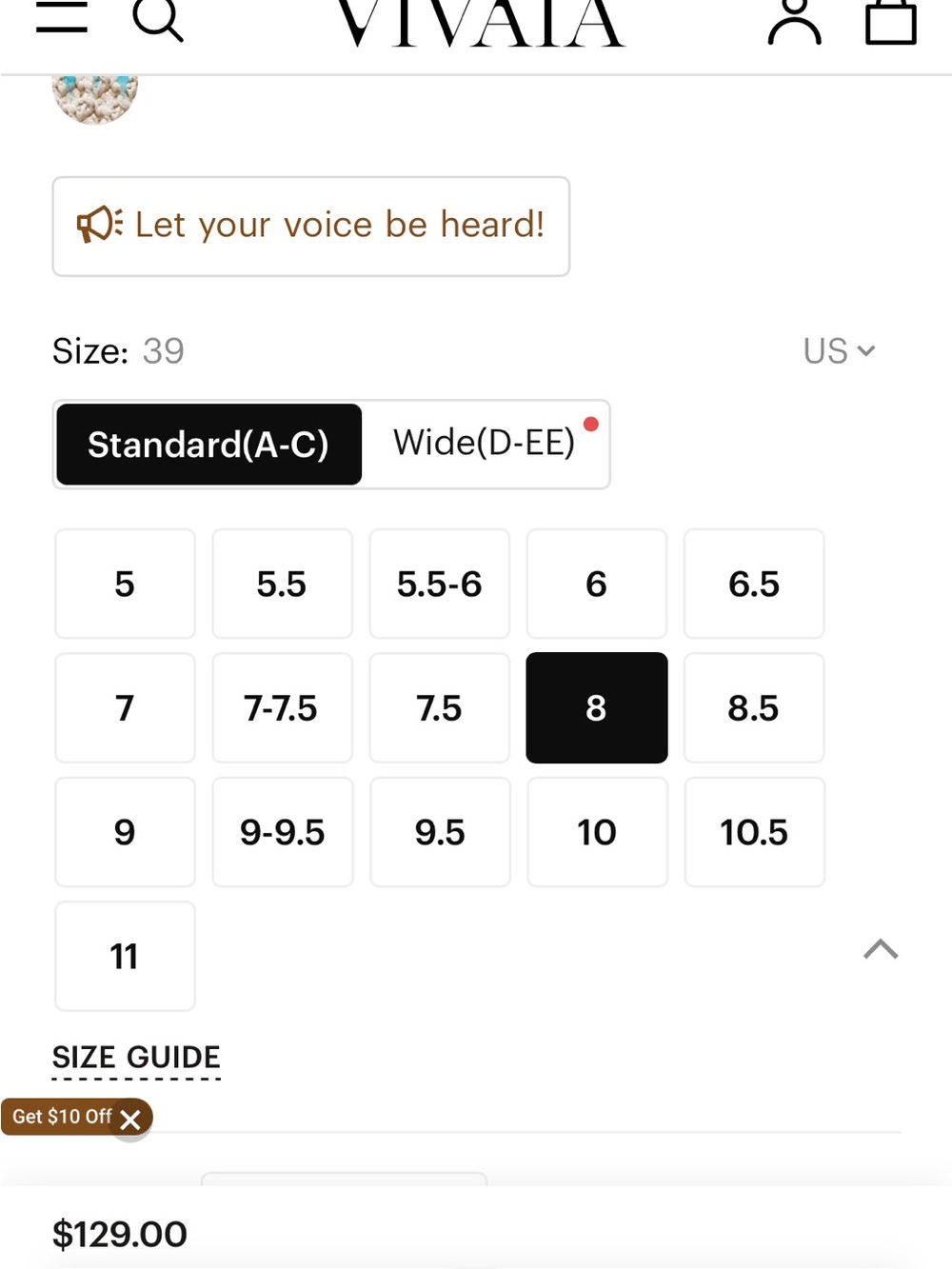
Task: Open the user account icon
Action: coord(794,21)
